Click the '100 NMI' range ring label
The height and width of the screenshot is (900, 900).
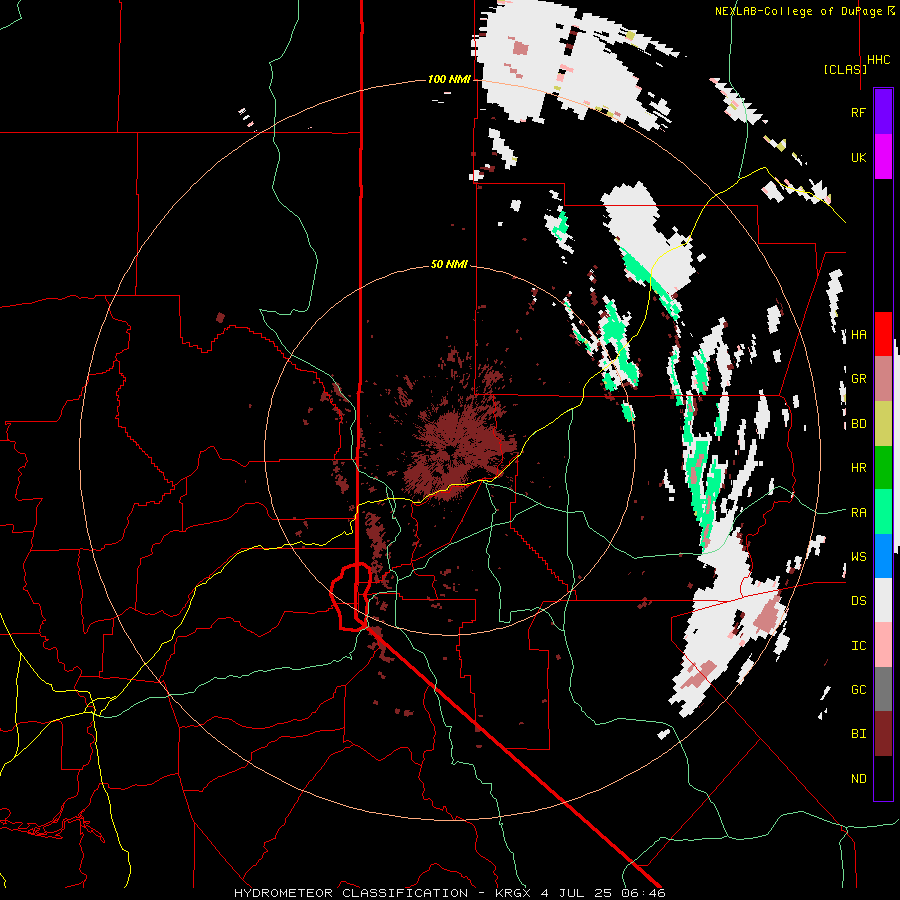449,79
